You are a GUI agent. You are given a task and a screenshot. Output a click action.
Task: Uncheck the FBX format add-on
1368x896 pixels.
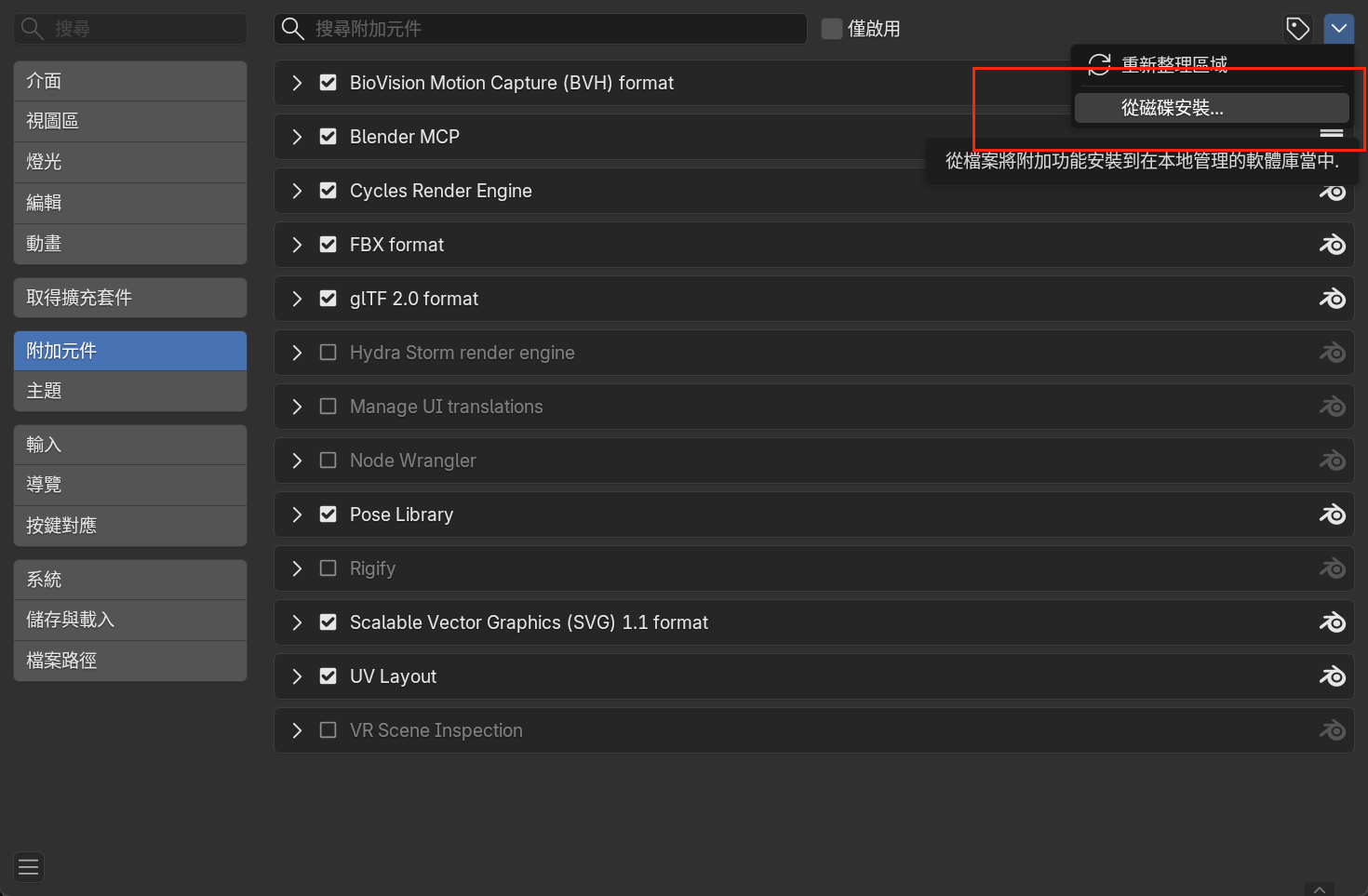click(x=328, y=245)
